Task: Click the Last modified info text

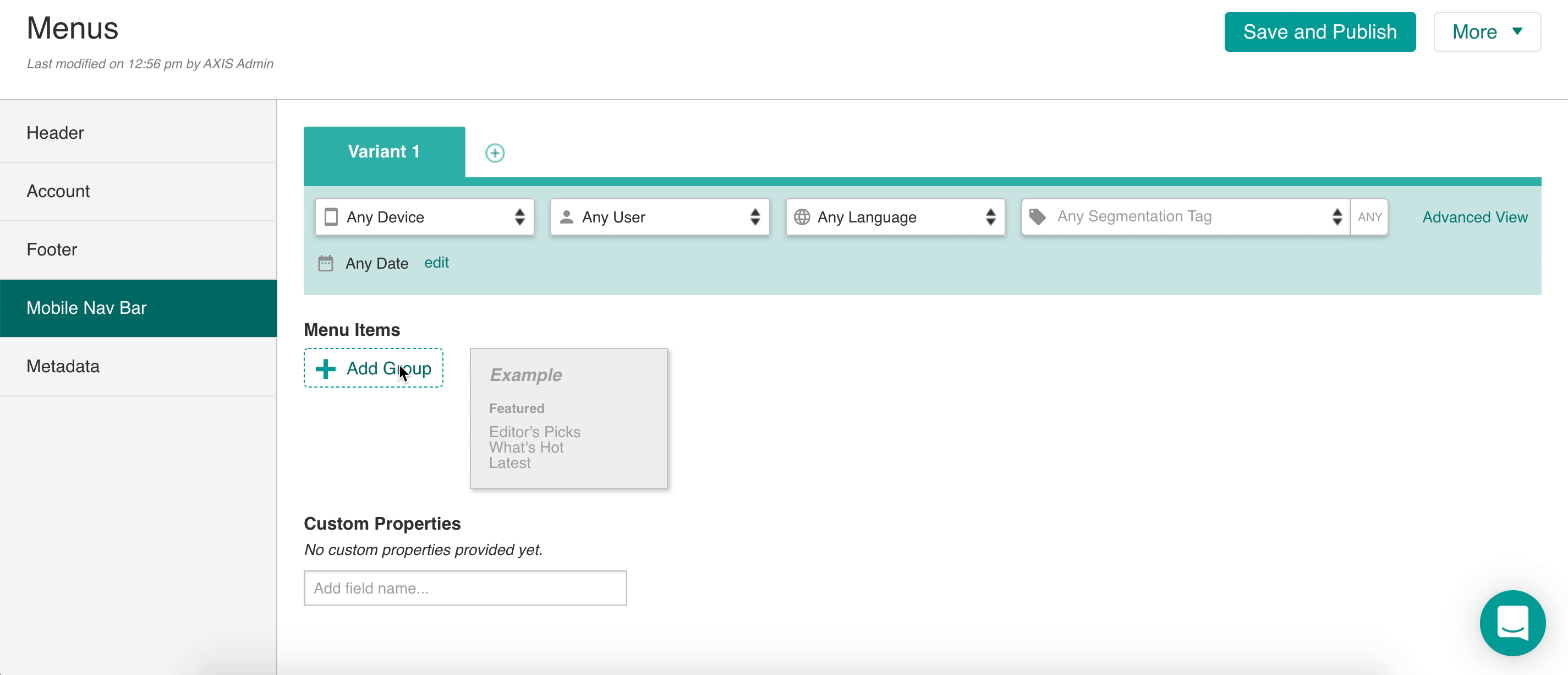Action: click(x=150, y=63)
